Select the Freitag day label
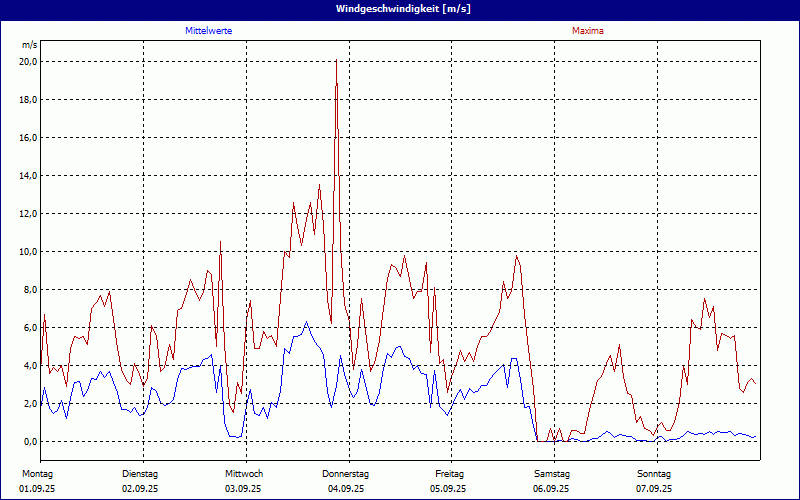The height and width of the screenshot is (500, 800). 449,473
